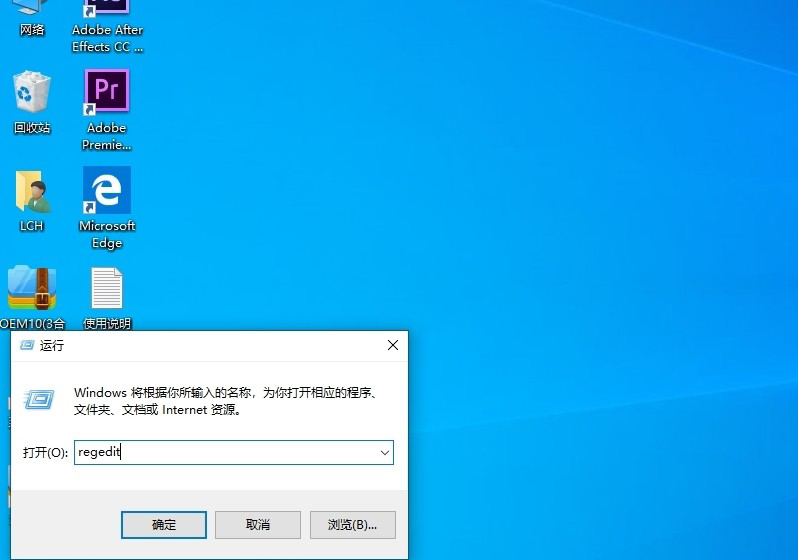Click the 打开(O): label
This screenshot has width=798, height=560.
pyautogui.click(x=45, y=453)
